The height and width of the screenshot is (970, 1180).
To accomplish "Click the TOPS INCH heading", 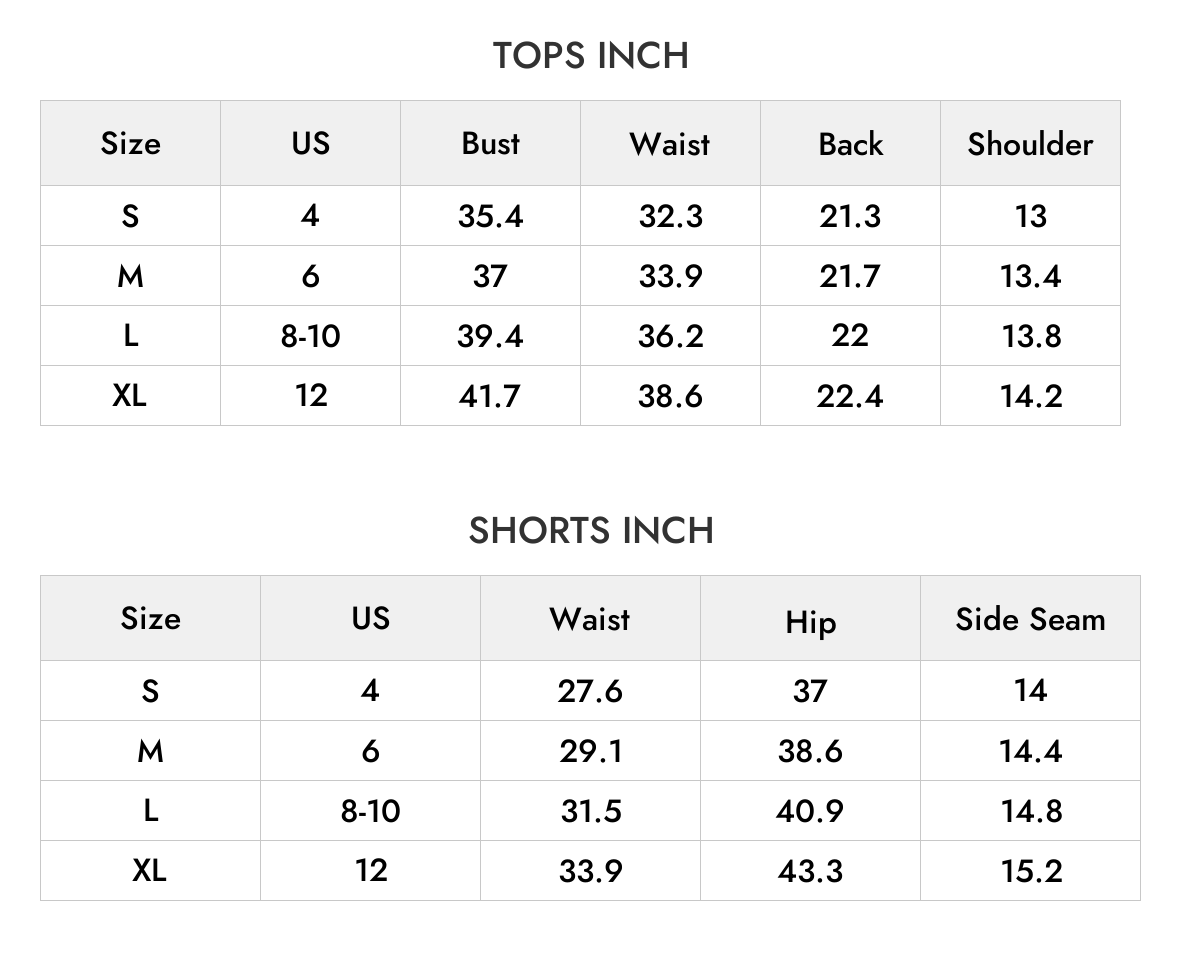I will (x=591, y=56).
